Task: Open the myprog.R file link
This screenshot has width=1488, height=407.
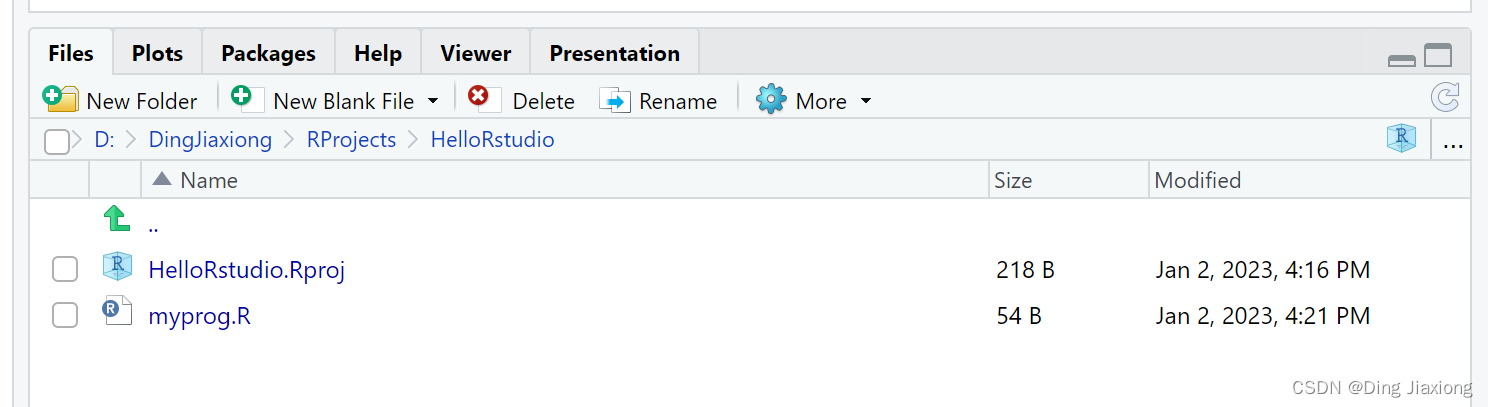Action: coord(199,316)
